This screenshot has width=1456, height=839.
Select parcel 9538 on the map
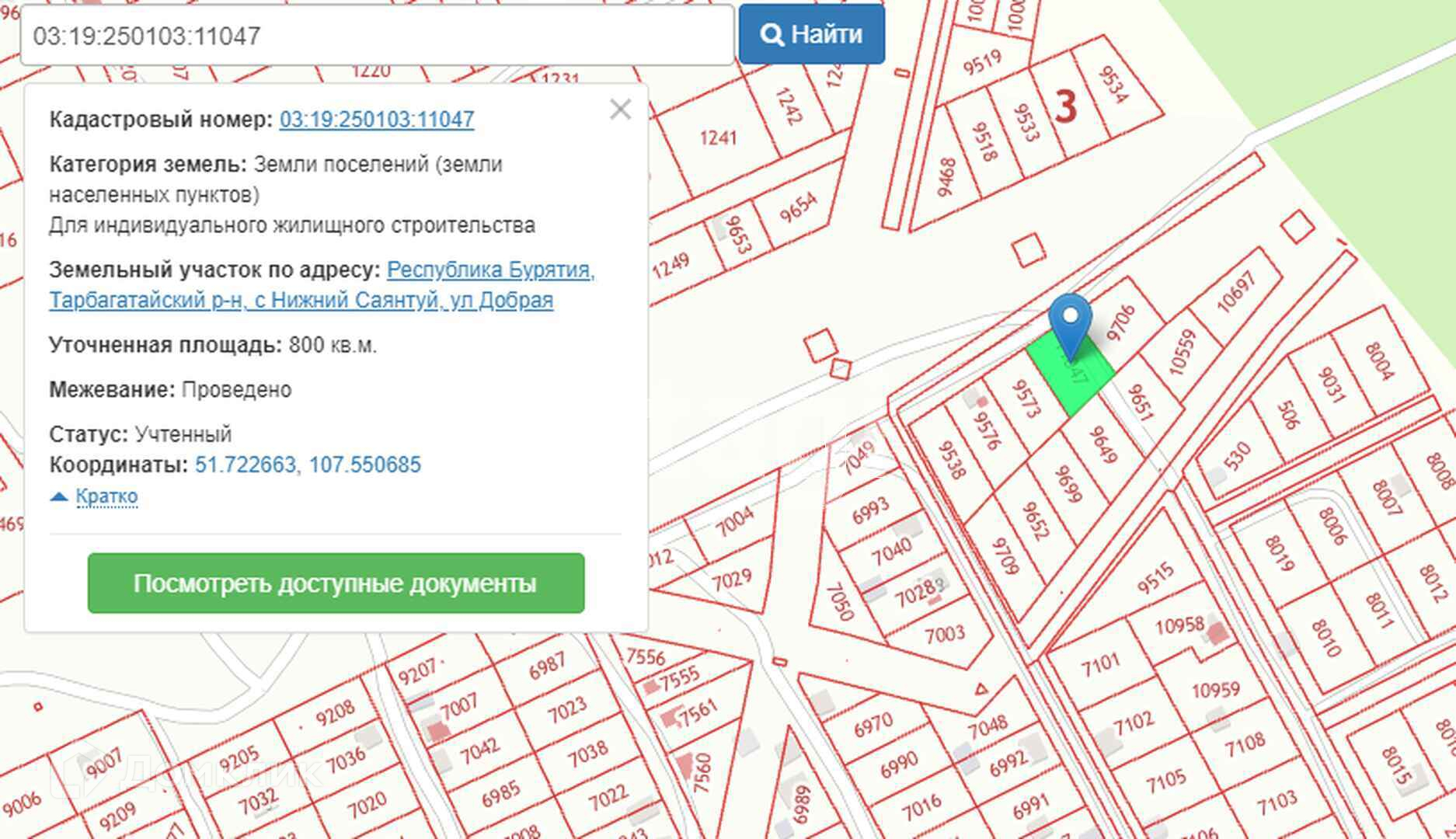[952, 460]
